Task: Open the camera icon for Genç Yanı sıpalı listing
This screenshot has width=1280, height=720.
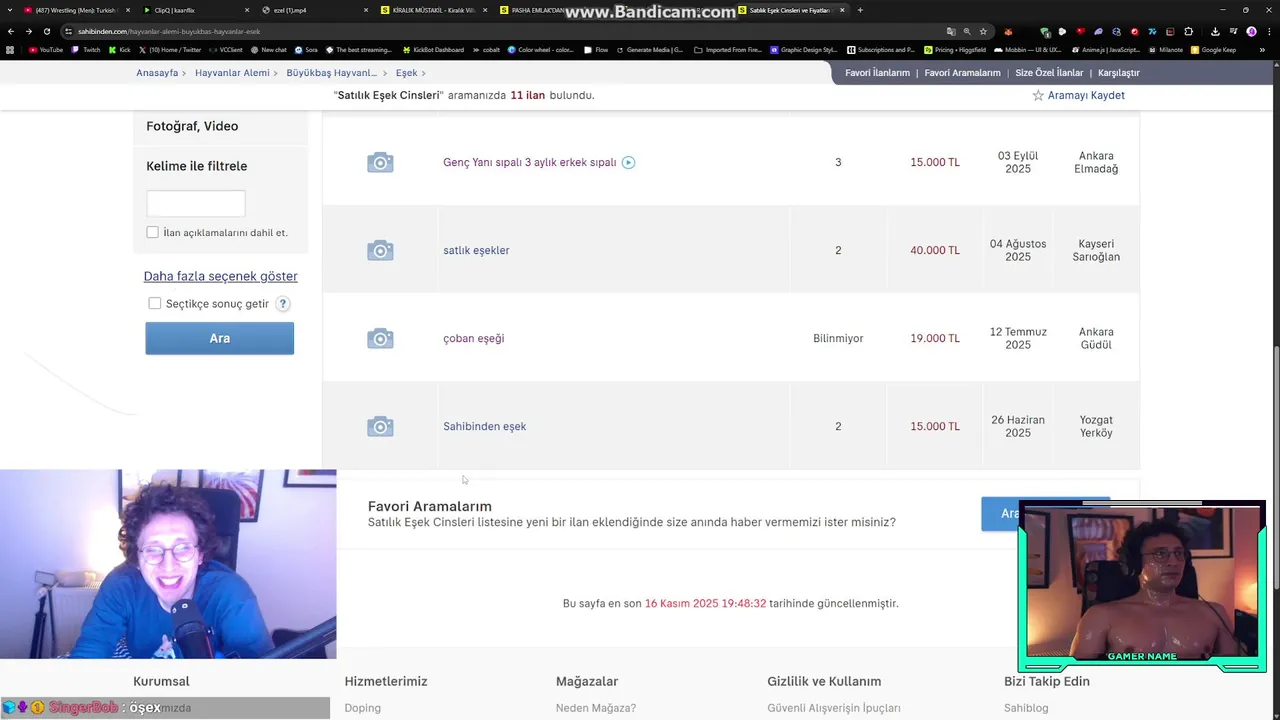Action: [x=380, y=163]
